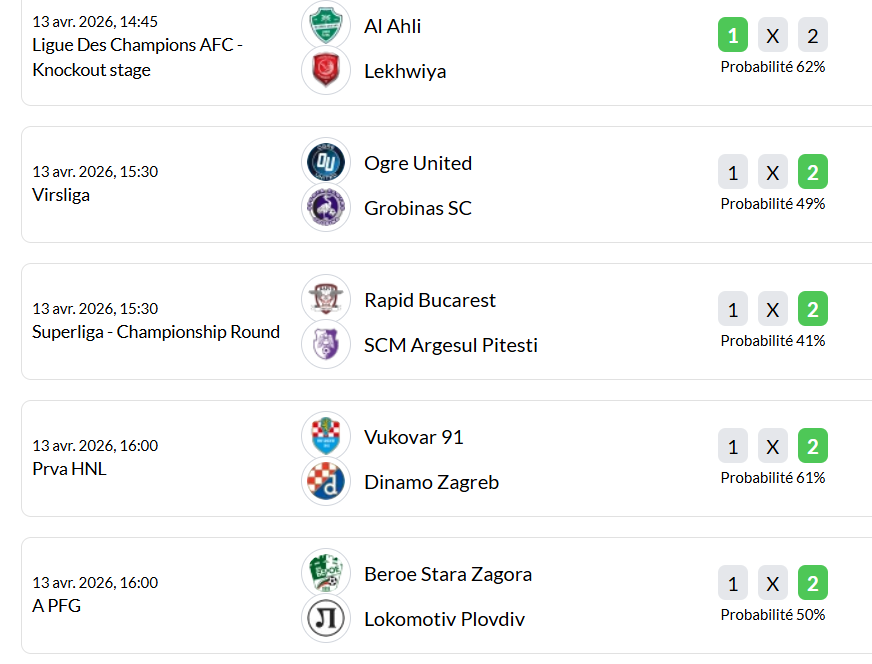872x664 pixels.
Task: Pick outcome 1 for Vukovar 91 match
Action: click(733, 447)
